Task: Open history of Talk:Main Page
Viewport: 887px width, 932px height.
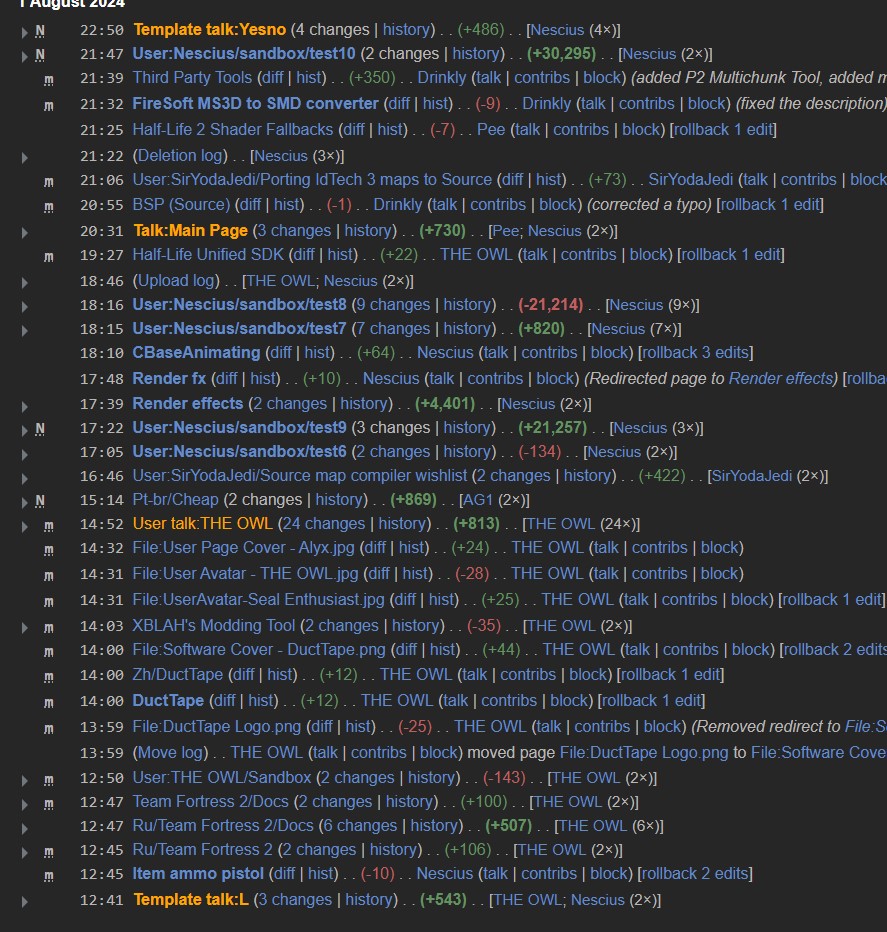Action: (368, 230)
